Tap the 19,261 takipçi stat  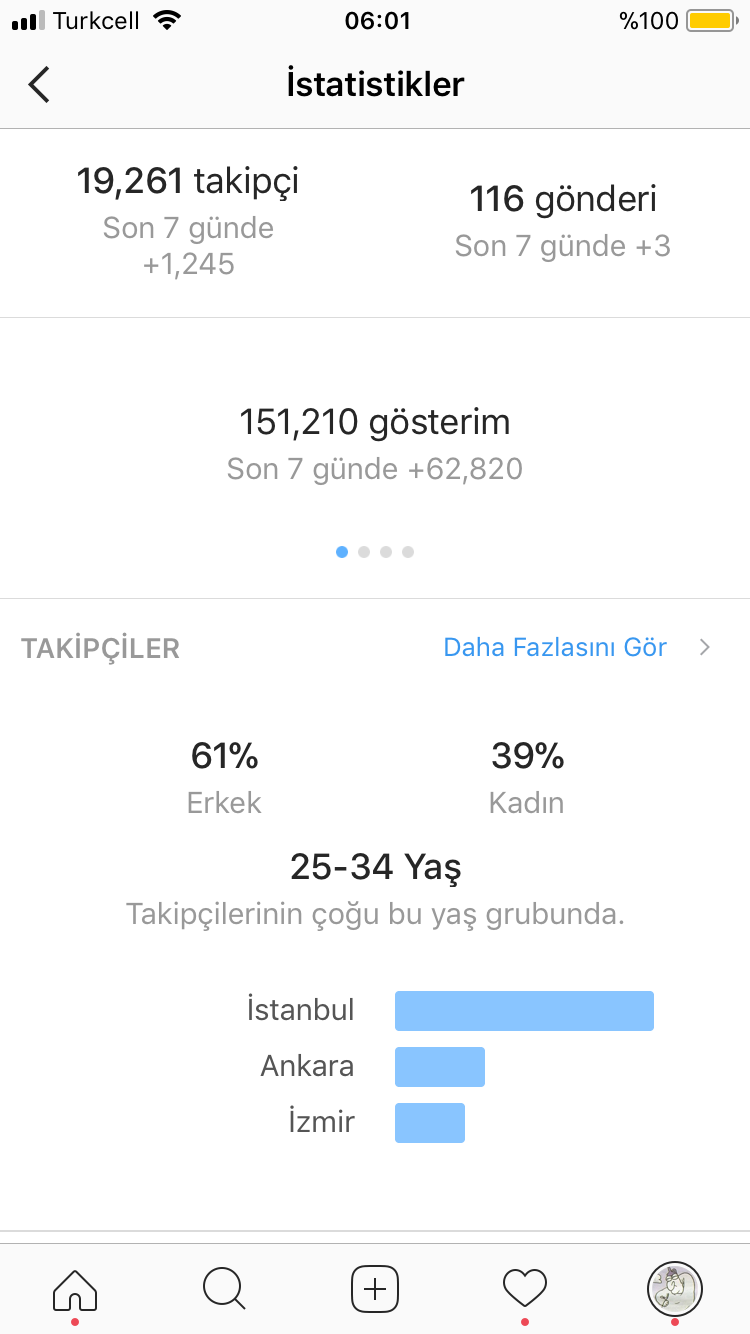tap(188, 221)
